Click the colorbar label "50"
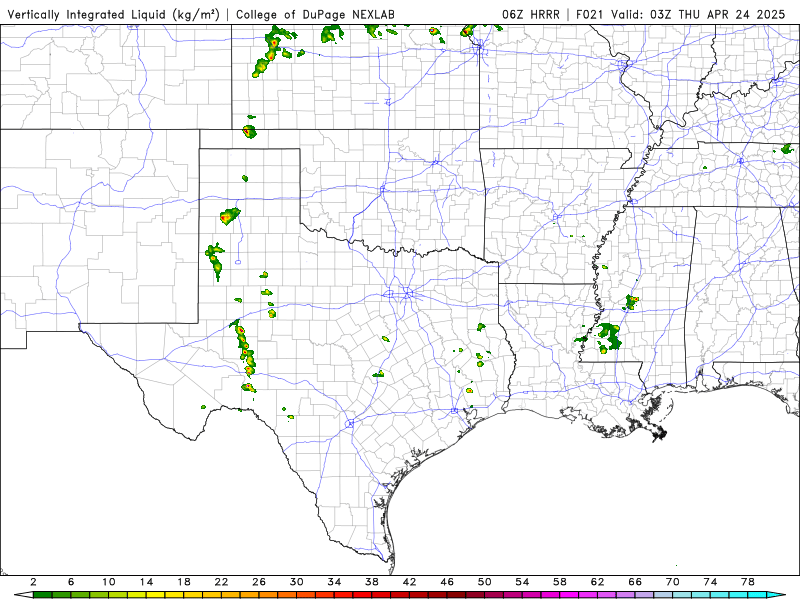 [485, 582]
